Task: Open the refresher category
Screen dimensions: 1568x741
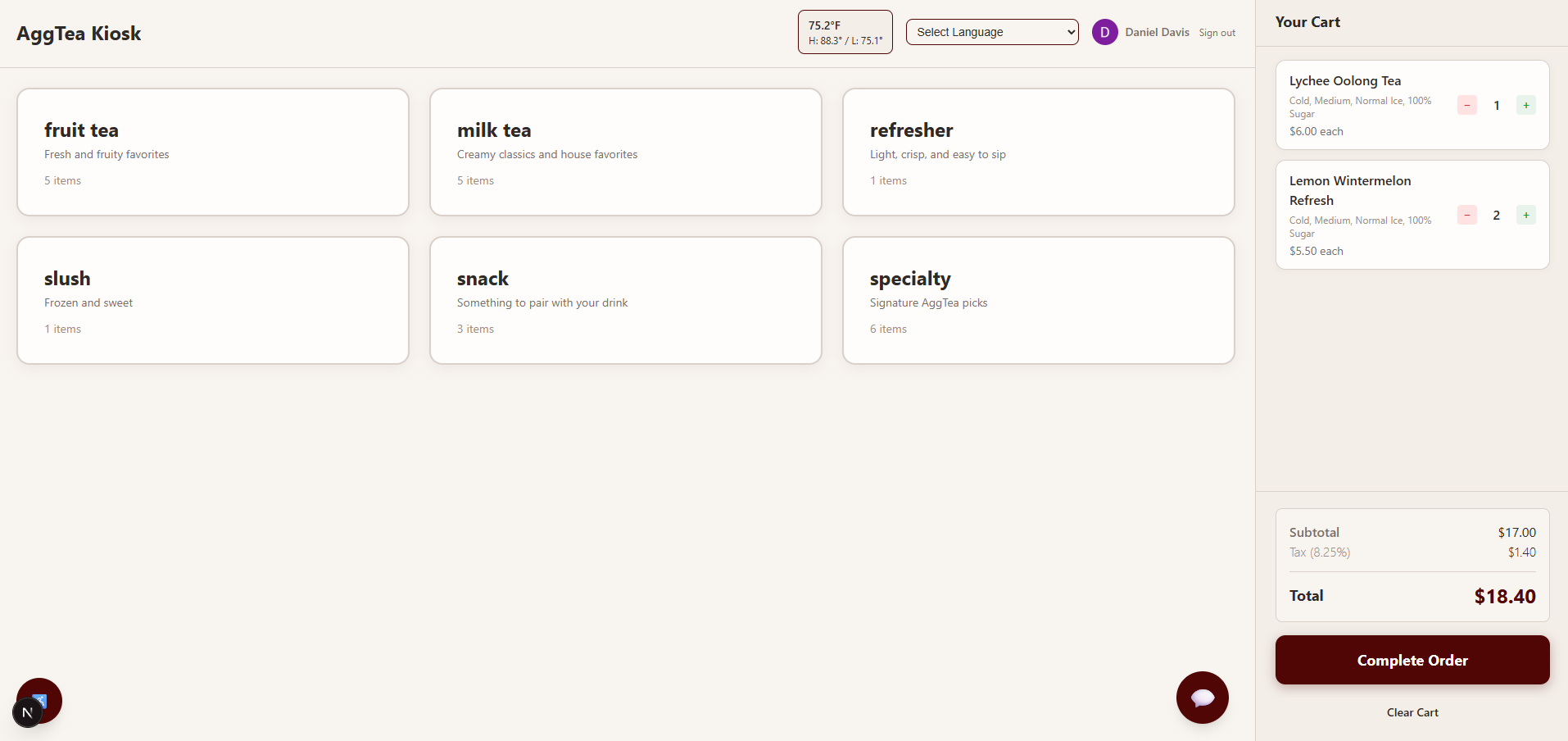Action: pos(1039,152)
